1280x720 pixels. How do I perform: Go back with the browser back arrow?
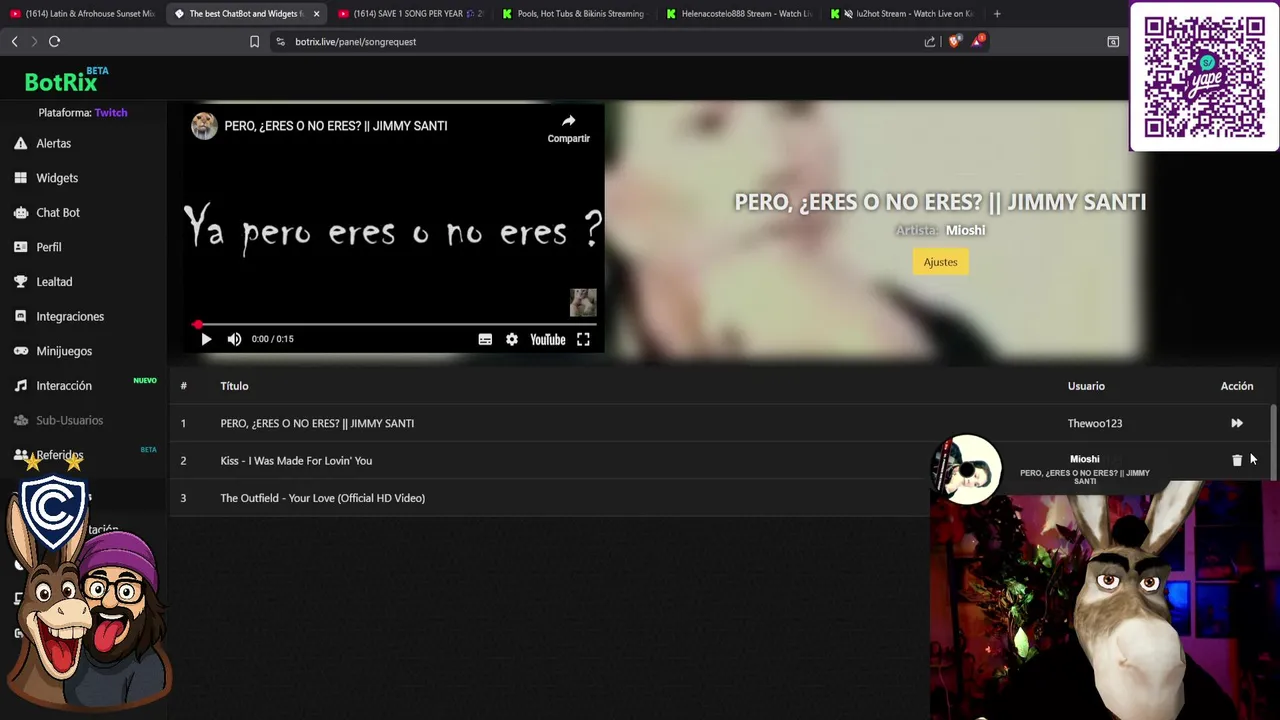pyautogui.click(x=14, y=41)
